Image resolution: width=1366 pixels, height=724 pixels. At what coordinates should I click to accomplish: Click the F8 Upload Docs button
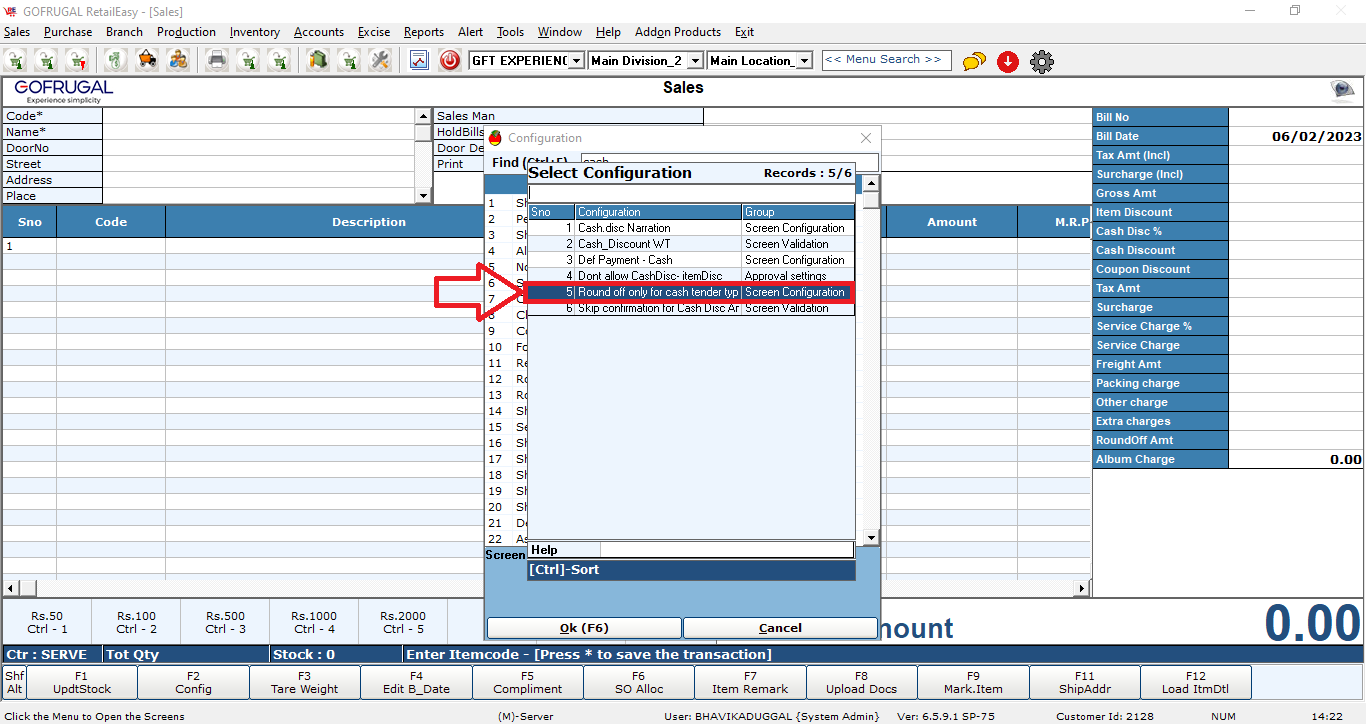862,683
